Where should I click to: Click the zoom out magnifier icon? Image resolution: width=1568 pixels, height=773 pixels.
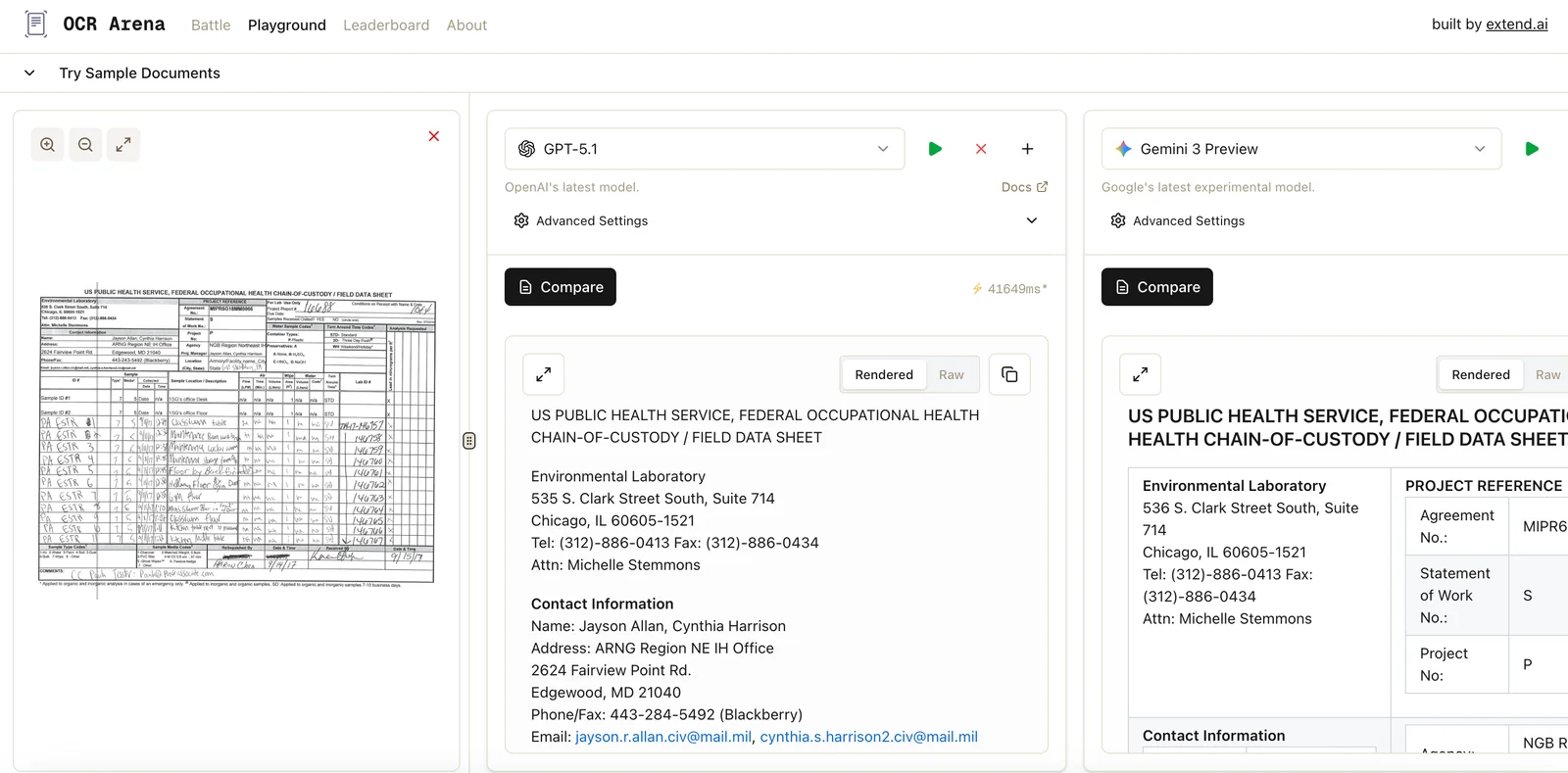85,145
